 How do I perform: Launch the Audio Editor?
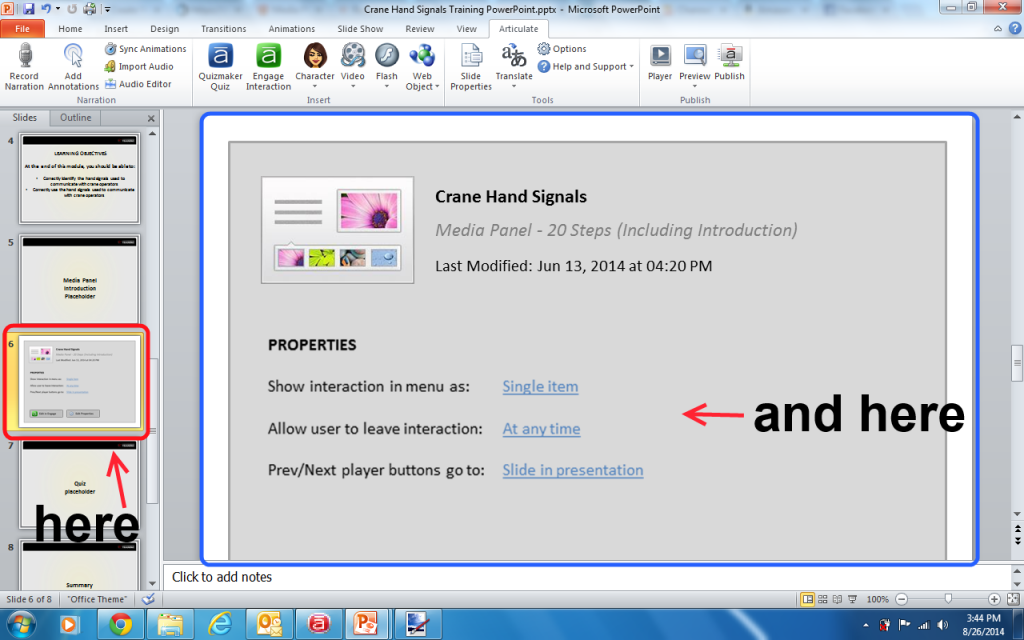(x=138, y=84)
